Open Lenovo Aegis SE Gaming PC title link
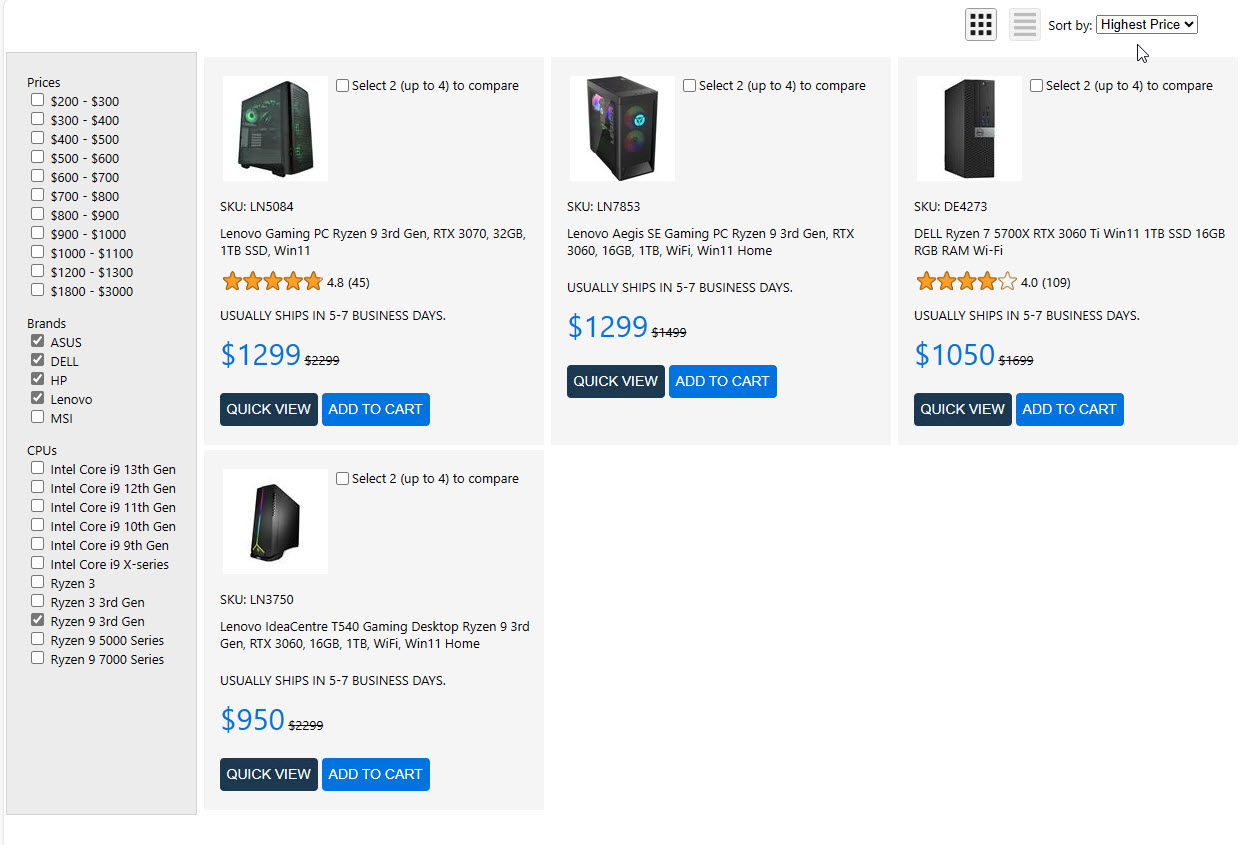 710,242
